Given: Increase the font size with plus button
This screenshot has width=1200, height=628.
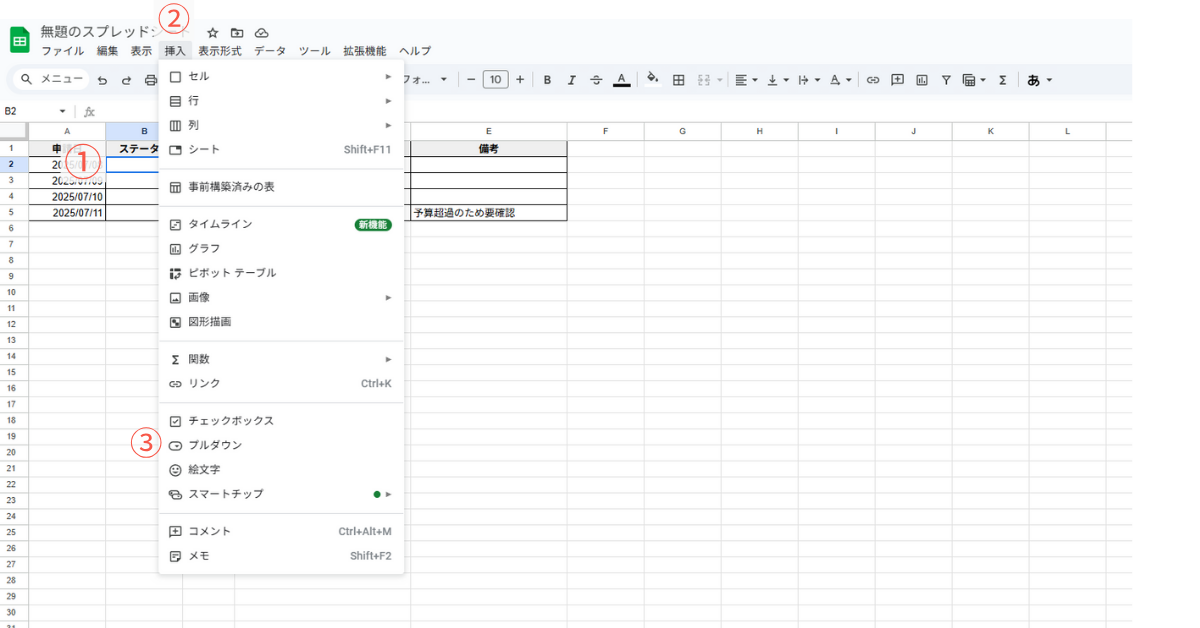Looking at the screenshot, I should pos(519,80).
